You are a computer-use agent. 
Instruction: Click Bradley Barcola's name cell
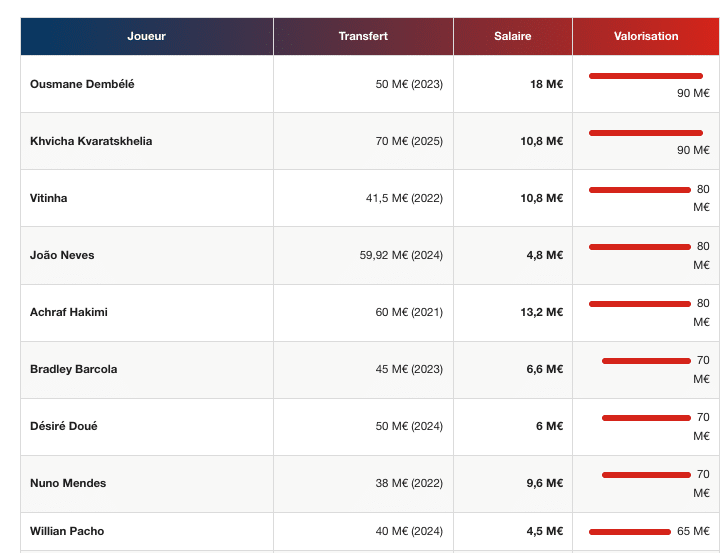(73, 369)
